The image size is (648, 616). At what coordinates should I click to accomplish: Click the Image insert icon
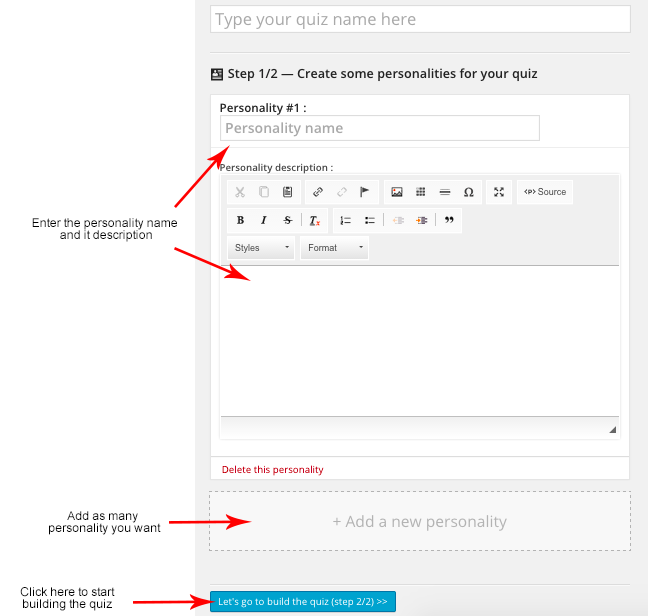(397, 192)
